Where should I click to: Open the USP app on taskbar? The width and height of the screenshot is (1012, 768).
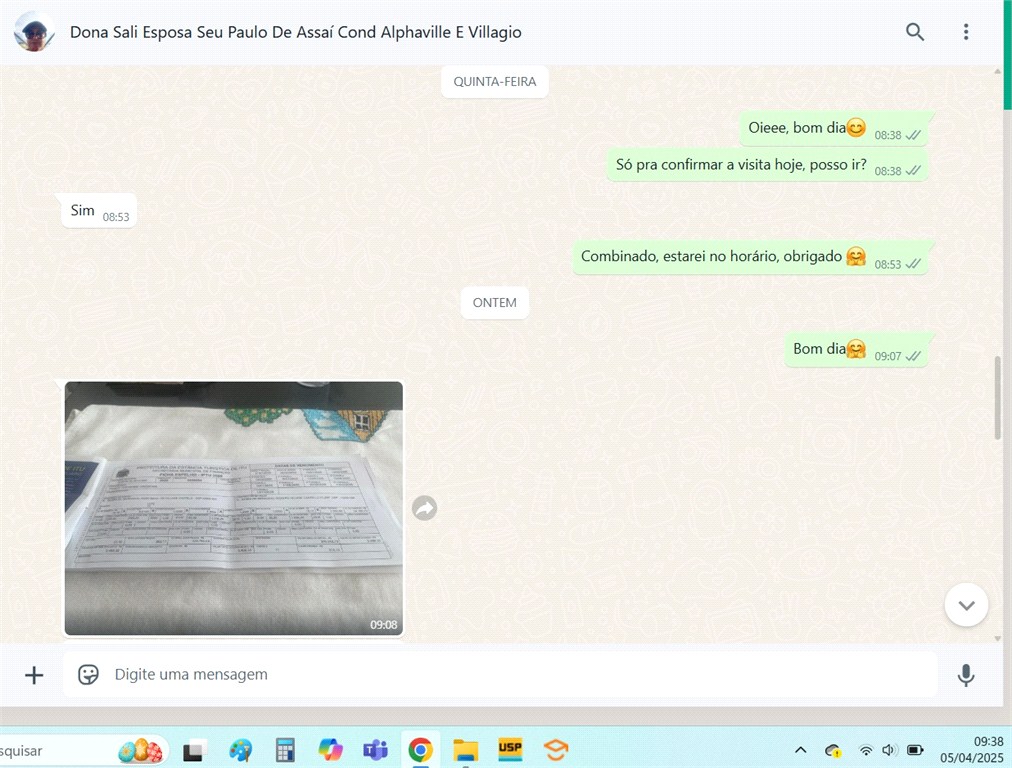(510, 749)
